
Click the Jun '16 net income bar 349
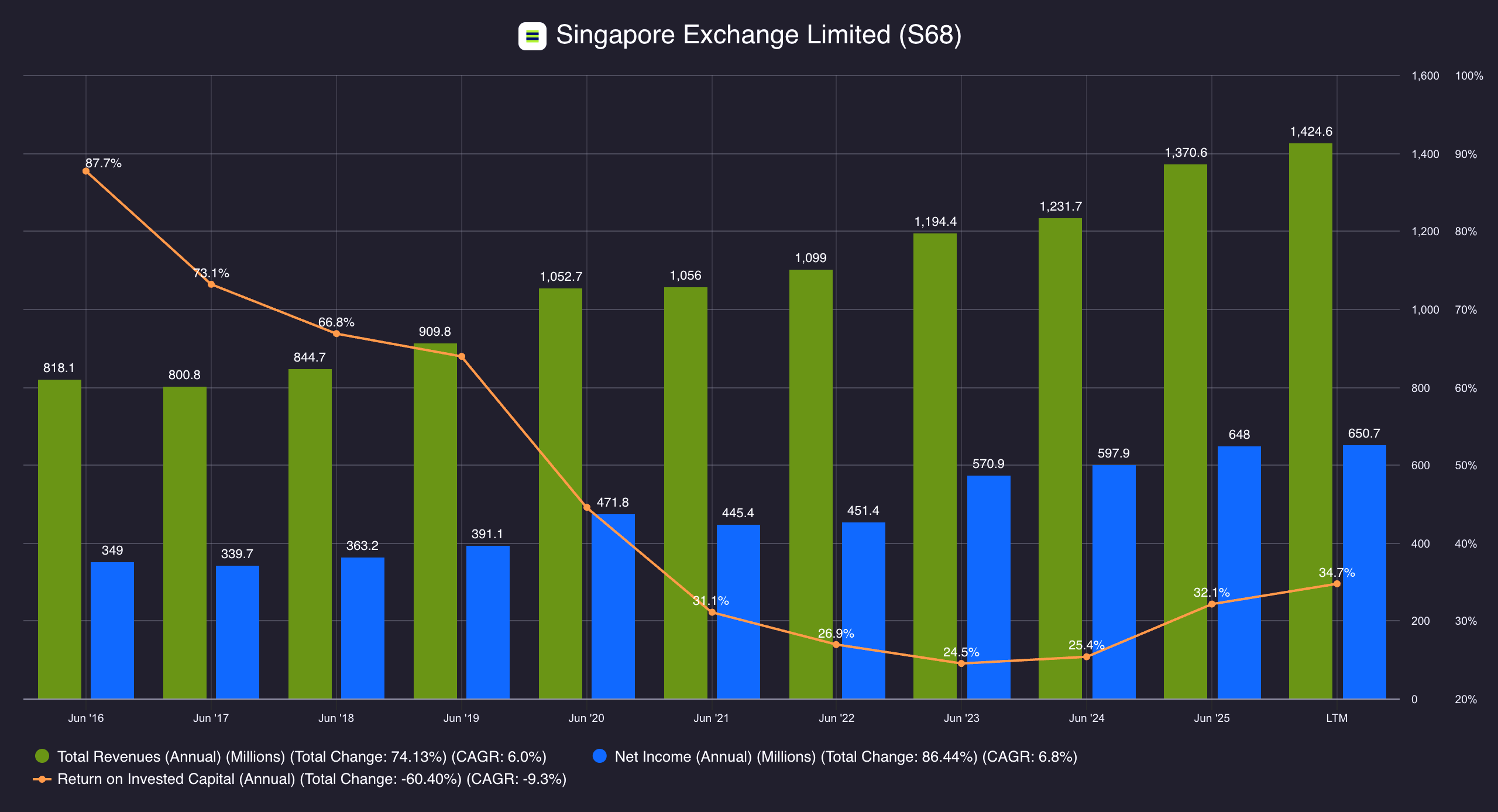point(112,630)
